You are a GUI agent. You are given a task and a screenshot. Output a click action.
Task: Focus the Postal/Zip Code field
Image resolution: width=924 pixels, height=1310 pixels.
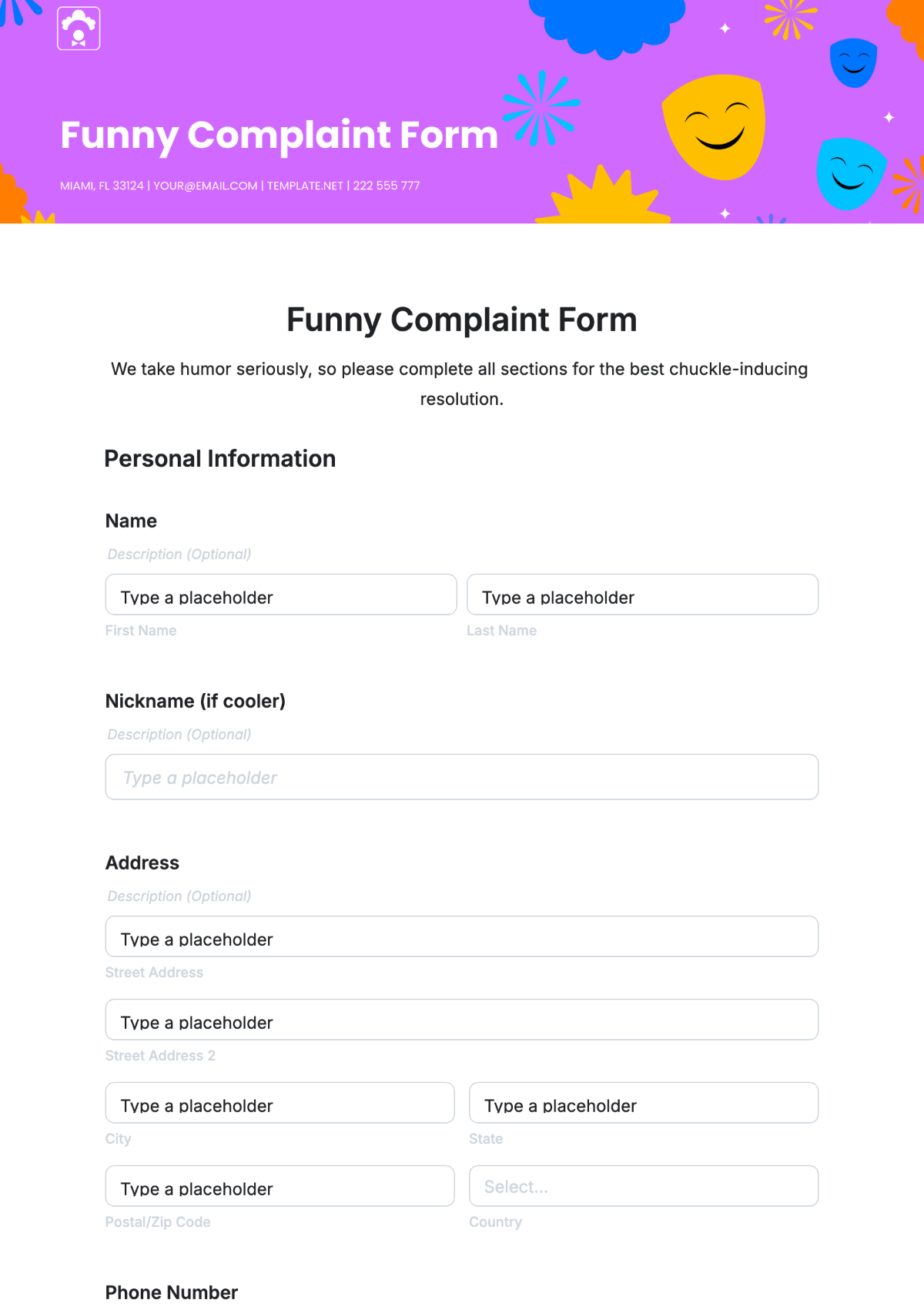(x=280, y=1186)
